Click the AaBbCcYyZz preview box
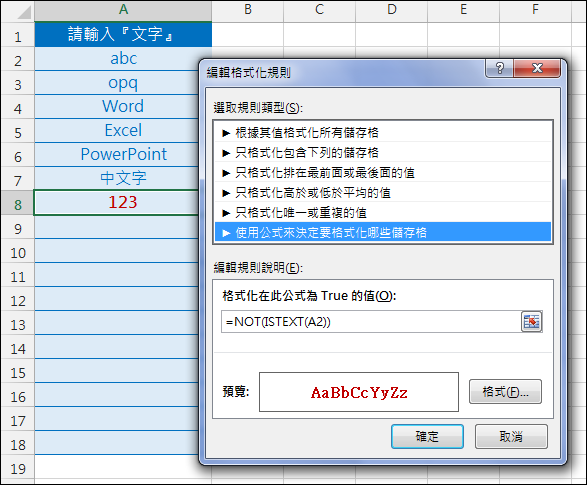Viewport: 587px width, 485px height. click(359, 392)
